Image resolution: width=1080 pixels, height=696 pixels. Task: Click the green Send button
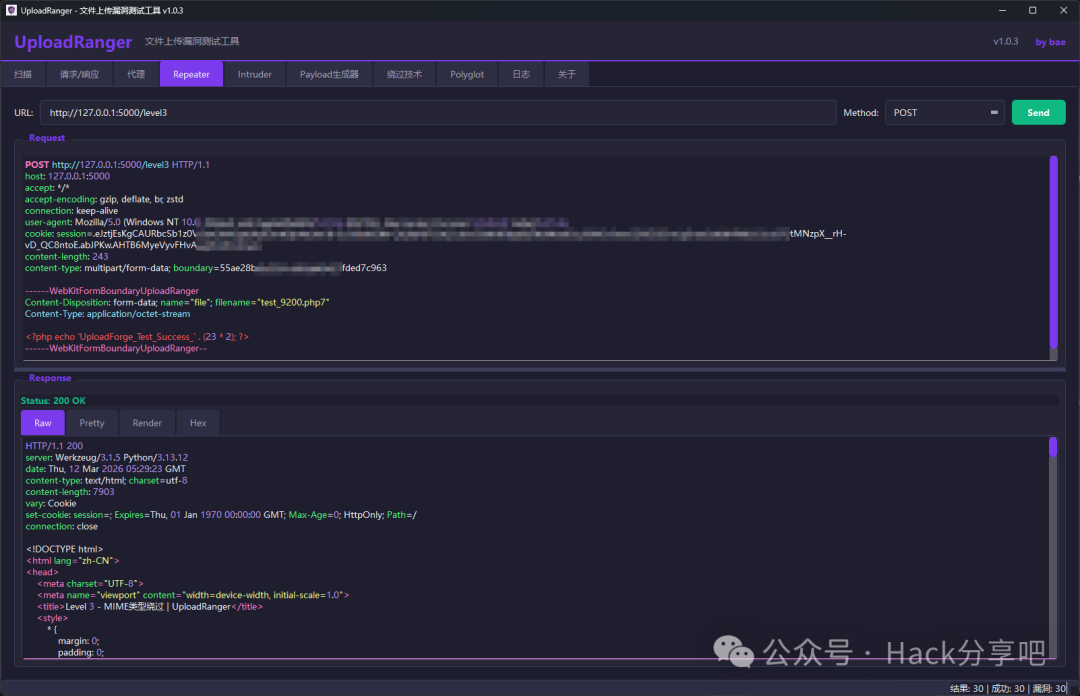point(1038,112)
